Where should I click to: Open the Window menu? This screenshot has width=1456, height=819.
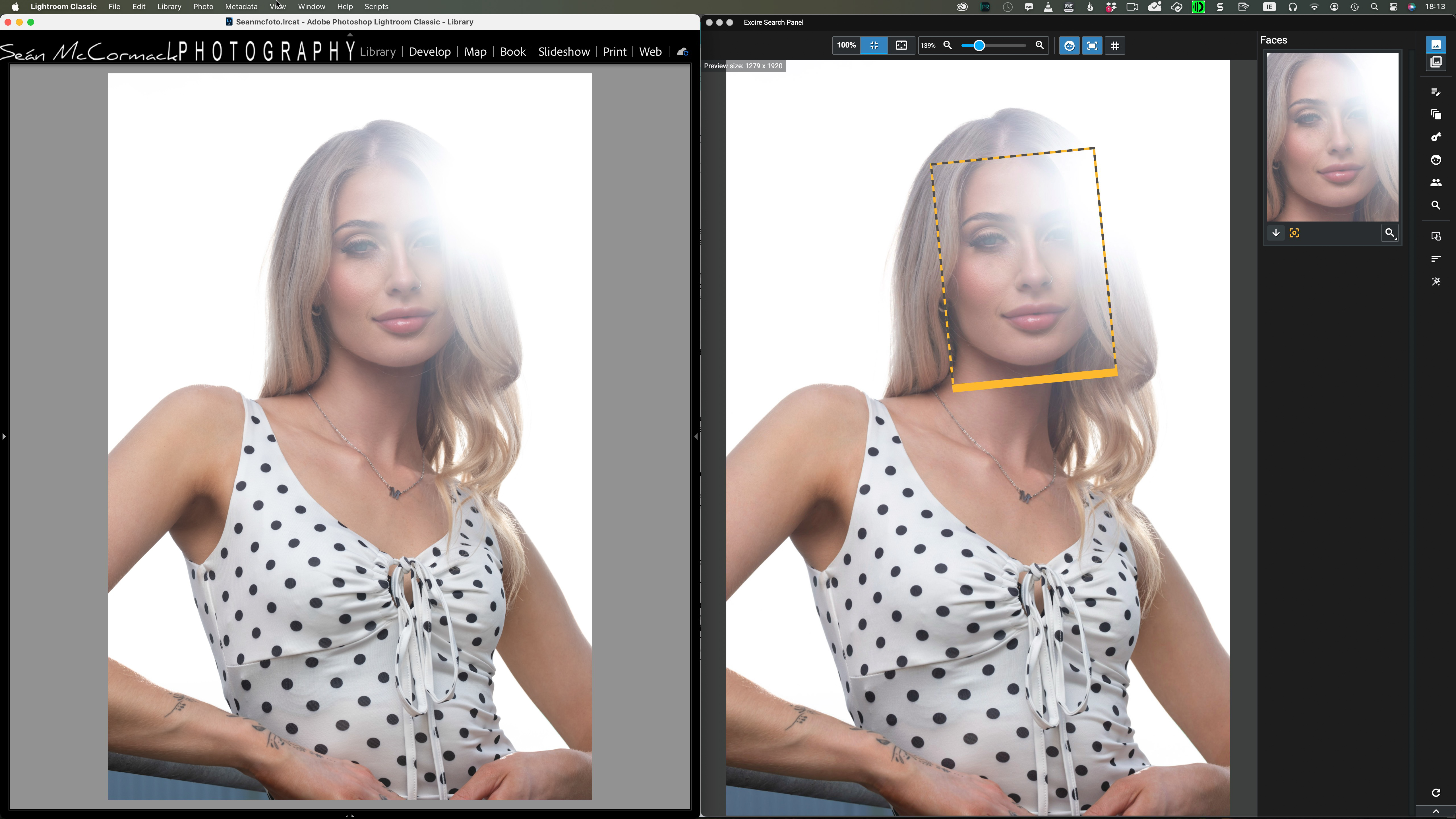311,7
